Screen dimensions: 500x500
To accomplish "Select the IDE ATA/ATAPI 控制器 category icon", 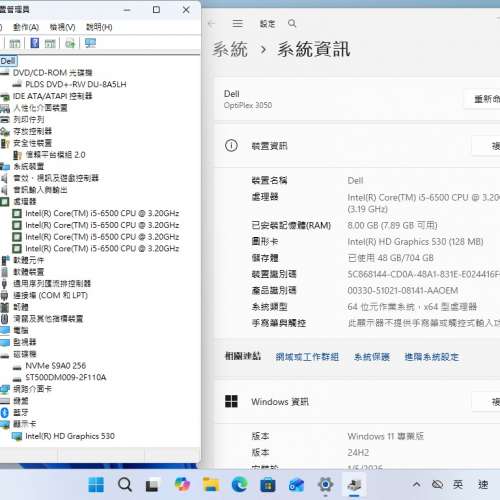I will [x=5, y=96].
